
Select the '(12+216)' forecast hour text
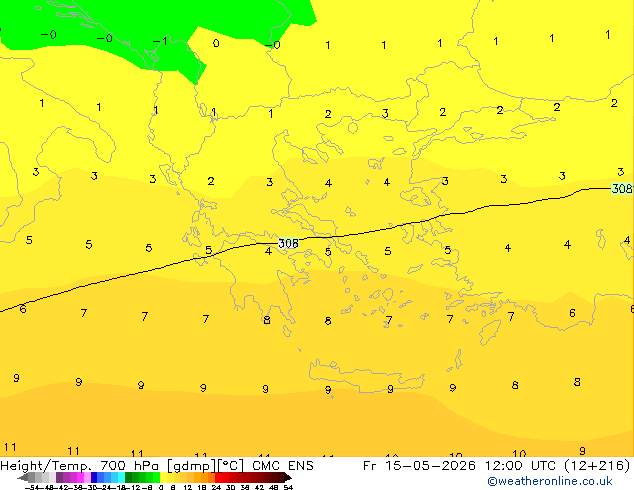tap(597, 466)
